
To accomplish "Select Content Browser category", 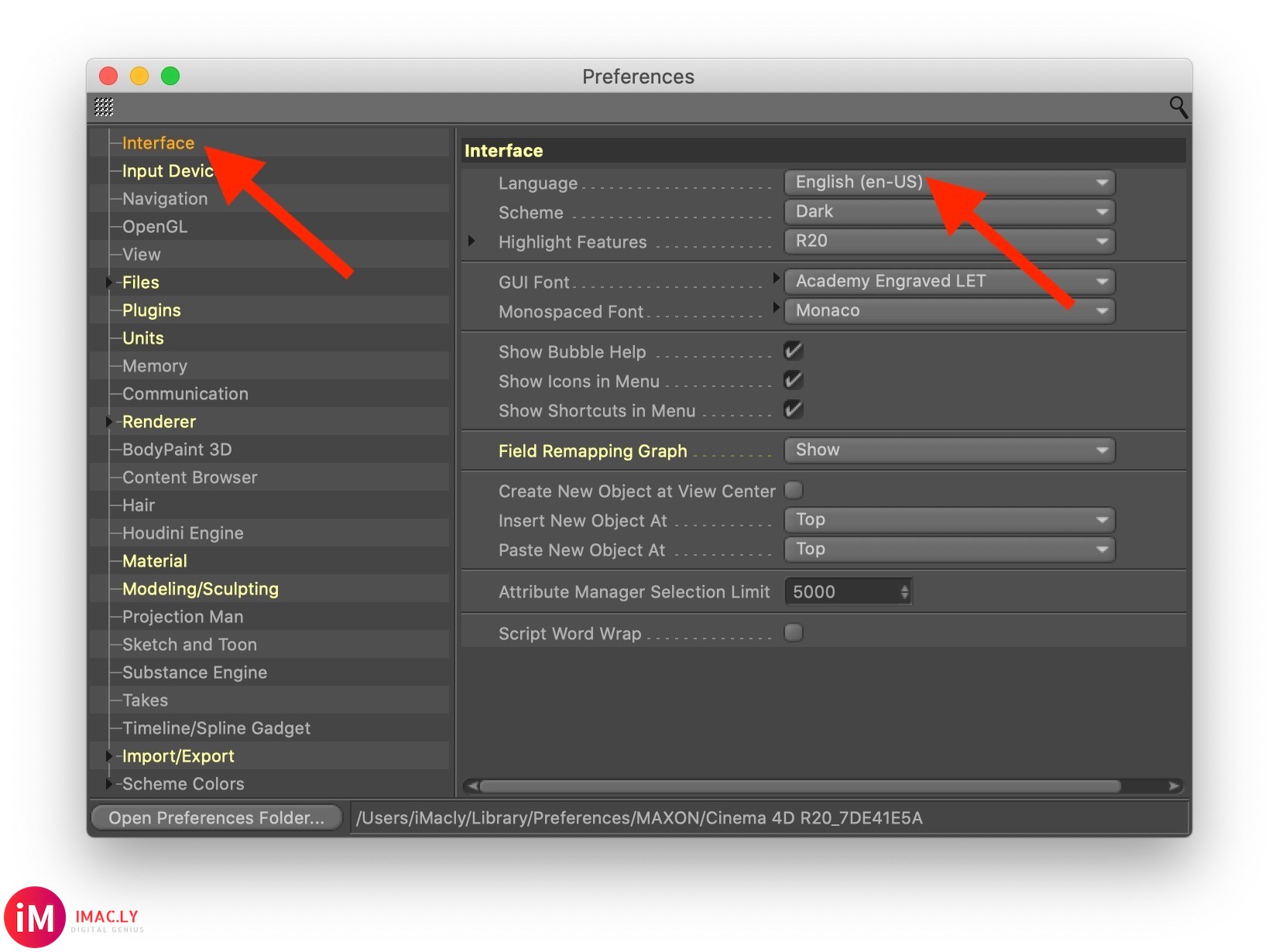I will tap(190, 478).
